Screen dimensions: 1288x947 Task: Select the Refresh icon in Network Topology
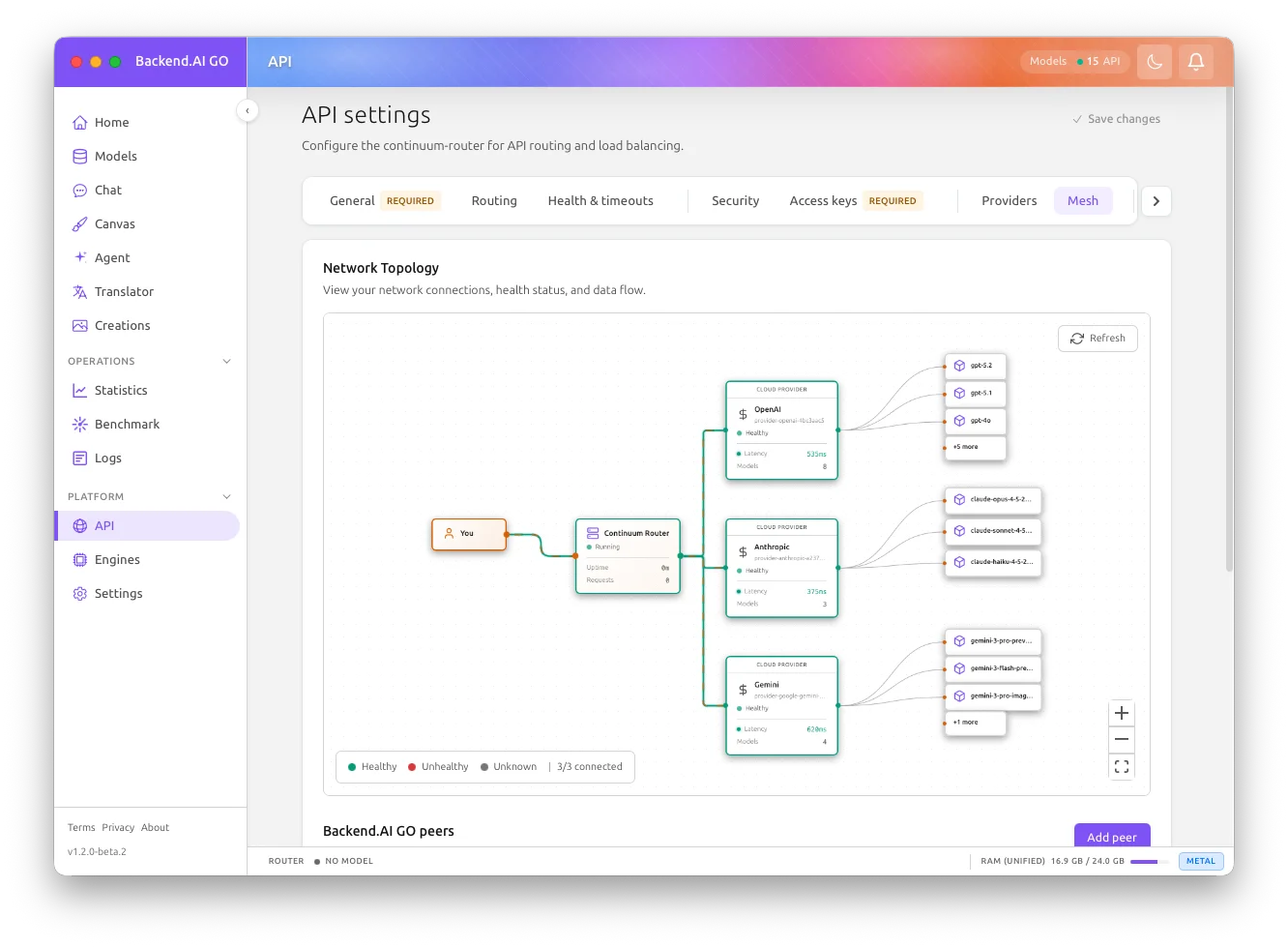(x=1076, y=338)
